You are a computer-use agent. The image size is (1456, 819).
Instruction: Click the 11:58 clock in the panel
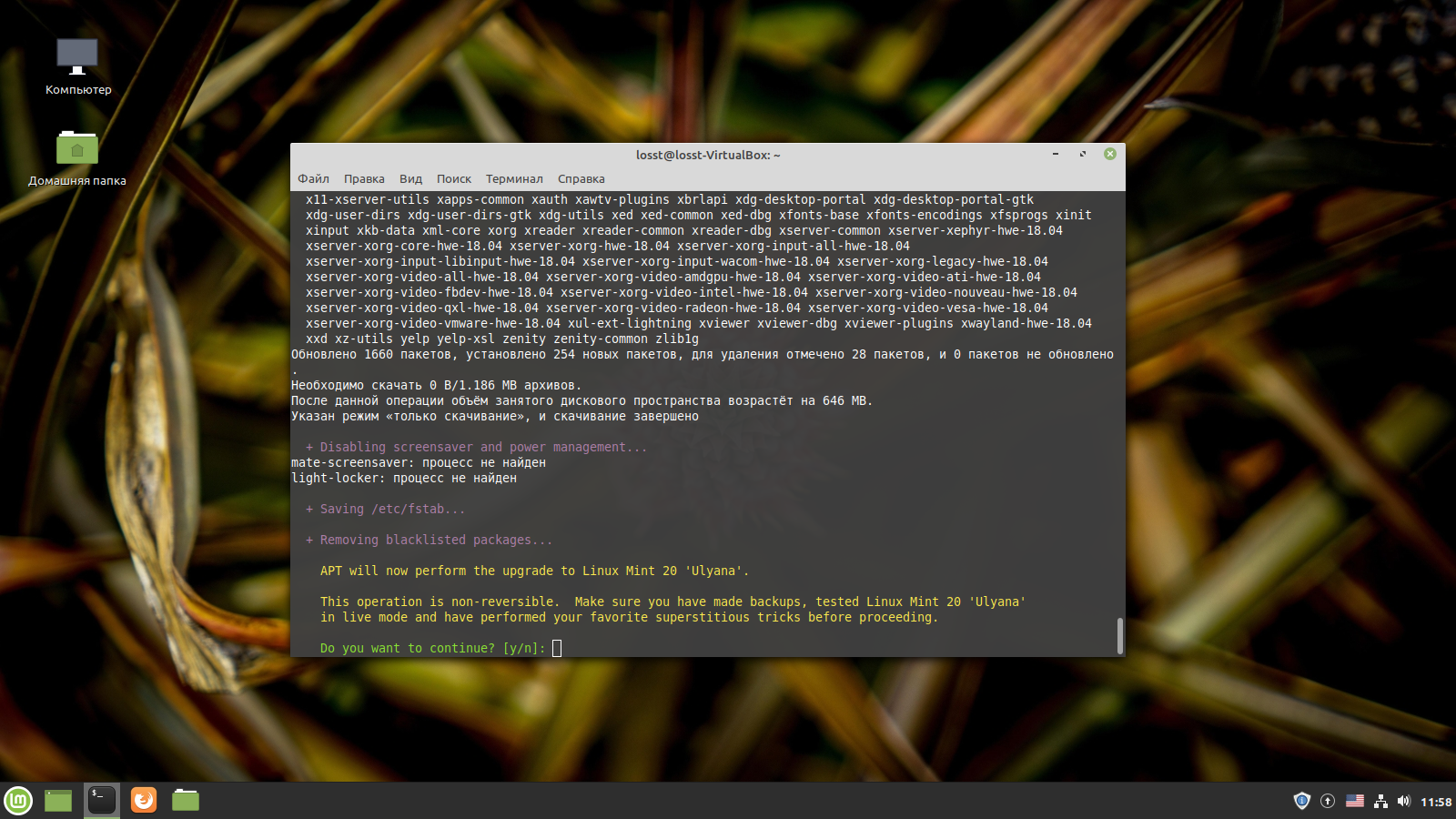pyautogui.click(x=1436, y=802)
